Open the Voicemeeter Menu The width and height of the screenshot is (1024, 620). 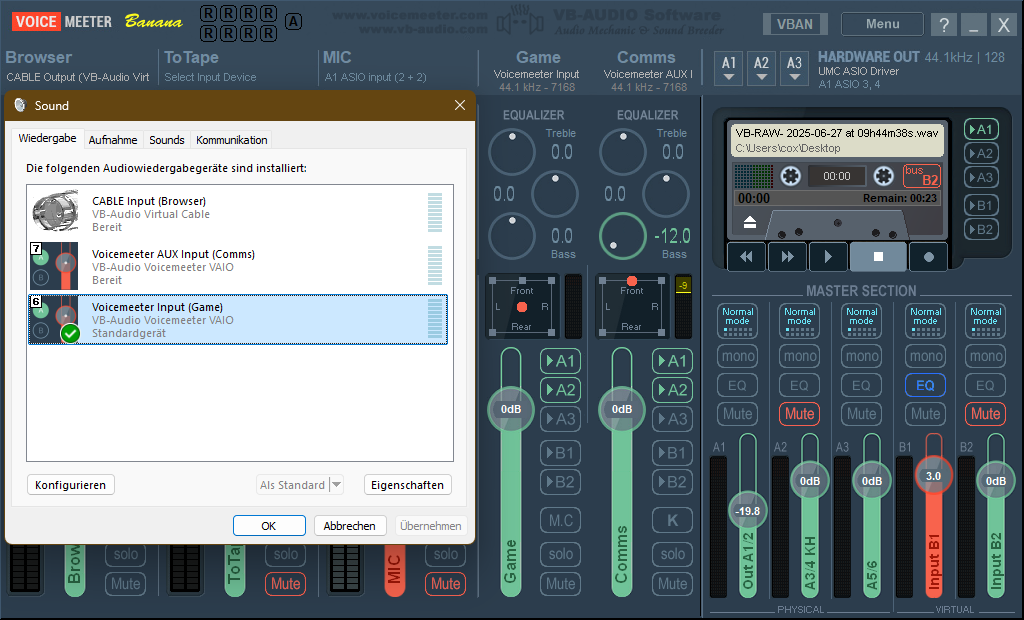point(882,24)
